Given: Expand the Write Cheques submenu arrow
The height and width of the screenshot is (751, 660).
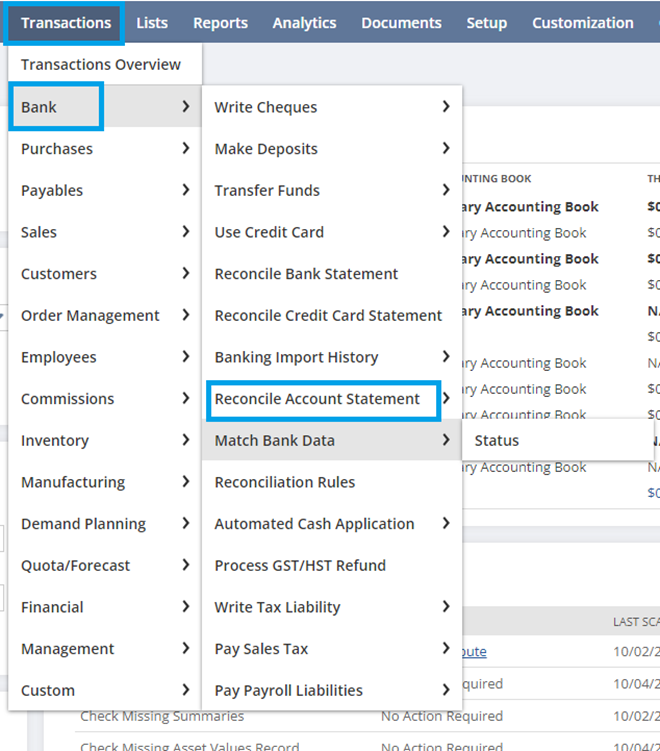Looking at the screenshot, I should coord(446,107).
